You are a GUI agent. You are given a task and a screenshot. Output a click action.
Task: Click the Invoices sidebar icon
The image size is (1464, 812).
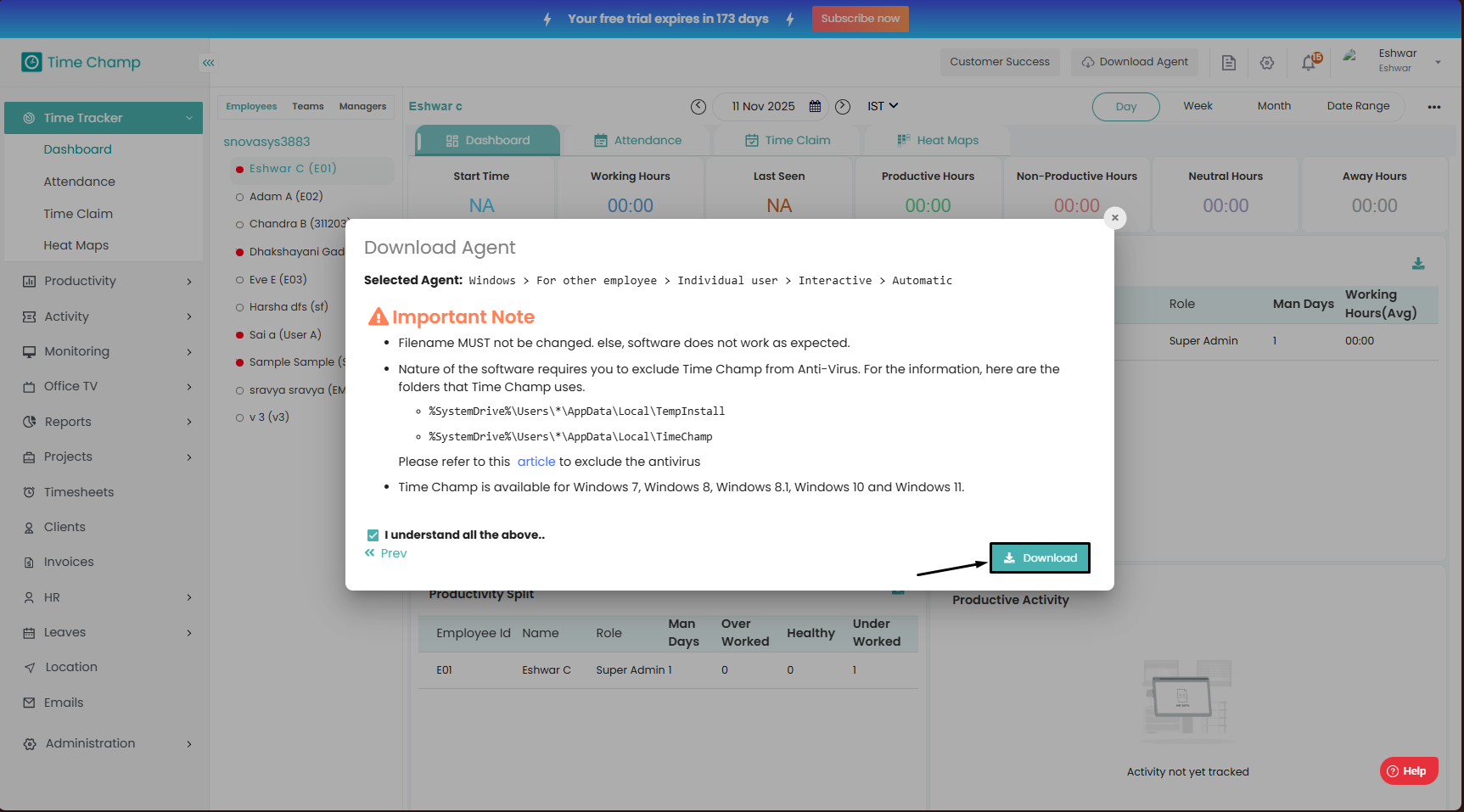[x=30, y=563]
